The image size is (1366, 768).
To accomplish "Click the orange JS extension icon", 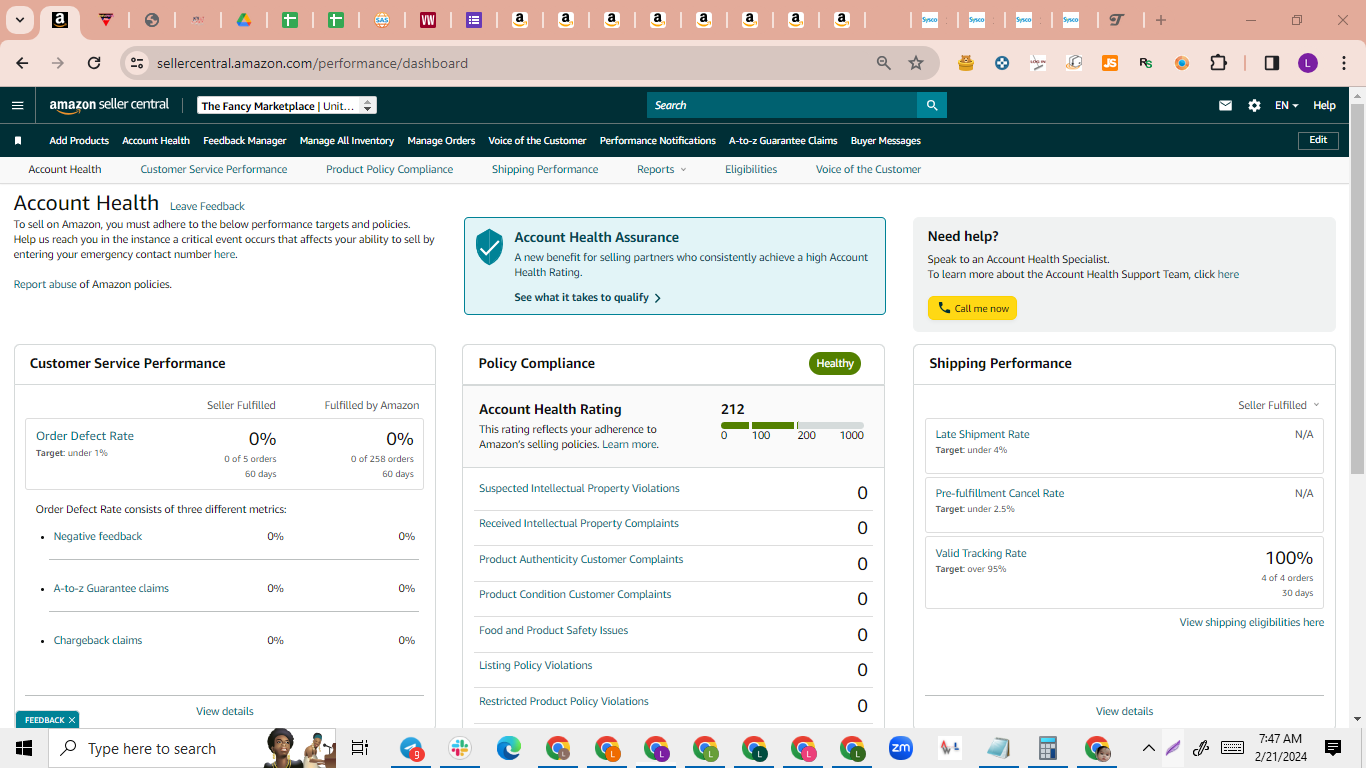I will pos(1110,63).
